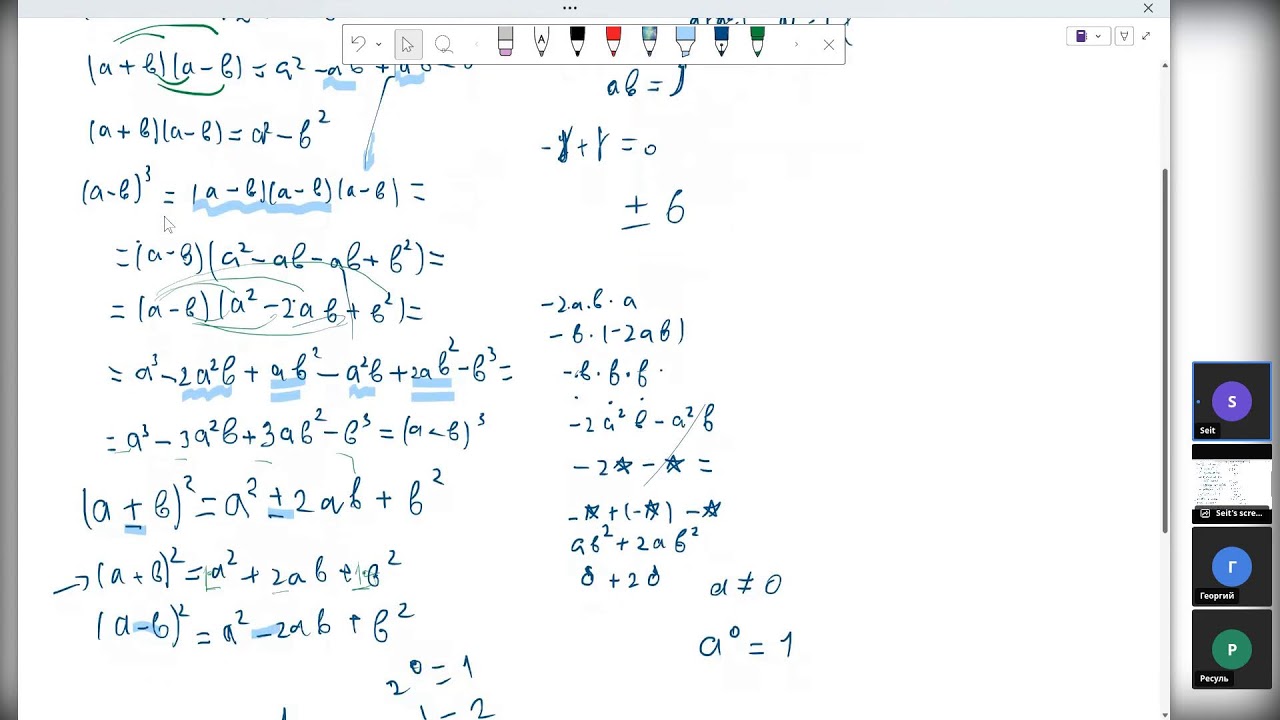
Task: Toggle the pen drawing mode button
Action: click(x=1124, y=36)
